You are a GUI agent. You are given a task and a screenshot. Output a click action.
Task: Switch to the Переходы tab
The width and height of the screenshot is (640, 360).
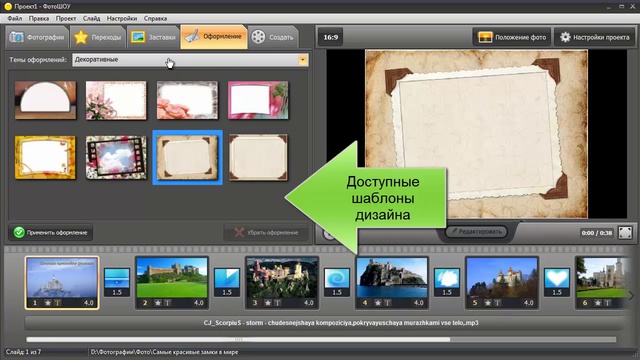point(98,37)
